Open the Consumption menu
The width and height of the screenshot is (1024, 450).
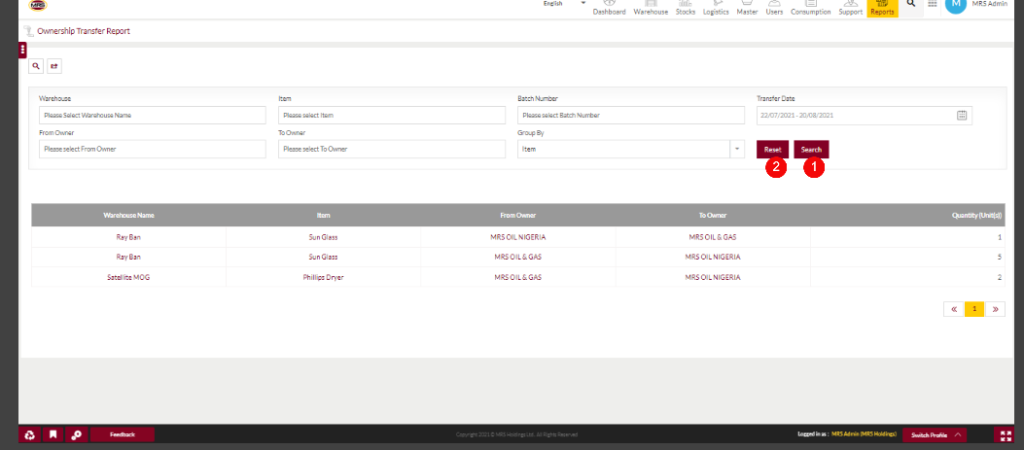point(810,8)
